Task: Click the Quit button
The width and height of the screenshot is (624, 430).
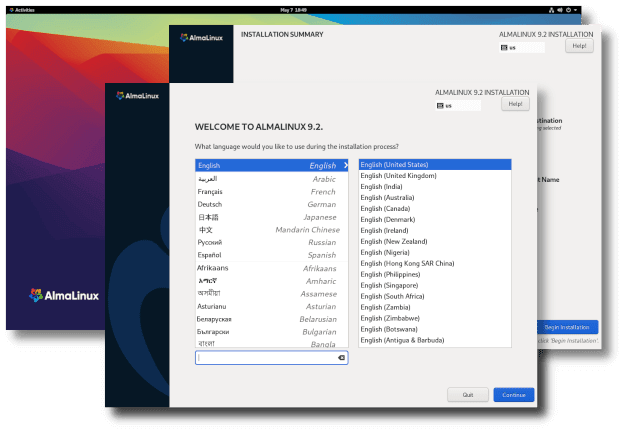Action: tap(467, 395)
